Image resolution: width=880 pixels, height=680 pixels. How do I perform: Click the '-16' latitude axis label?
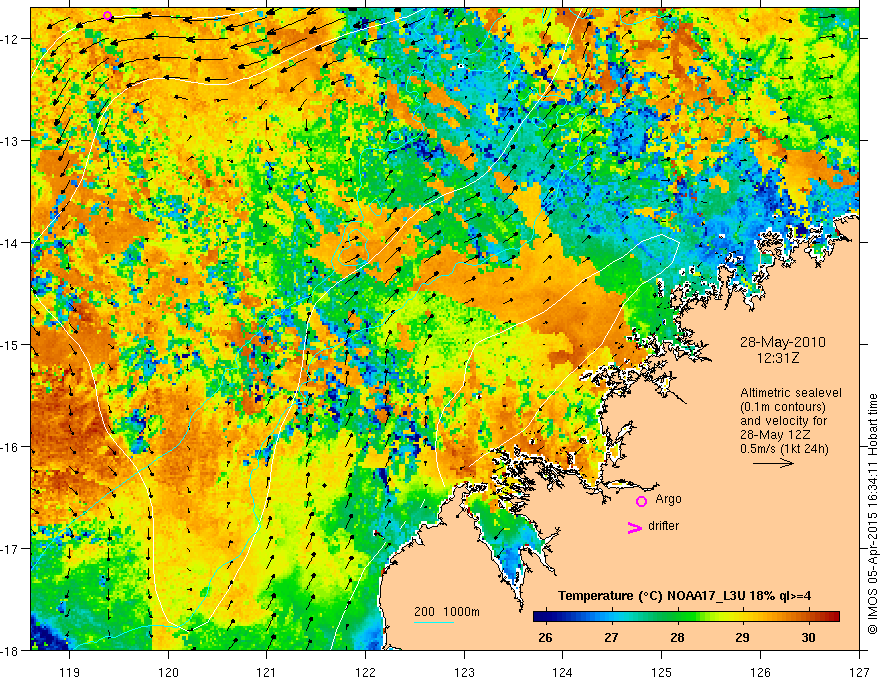pos(10,447)
